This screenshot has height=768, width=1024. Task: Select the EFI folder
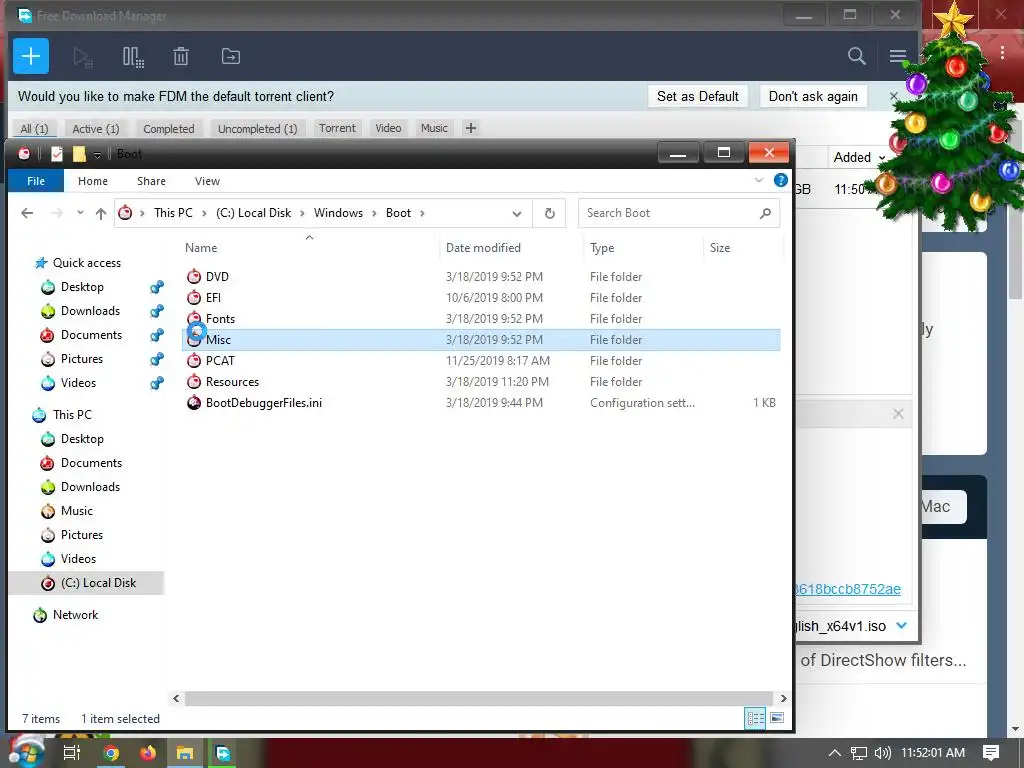pos(481,298)
